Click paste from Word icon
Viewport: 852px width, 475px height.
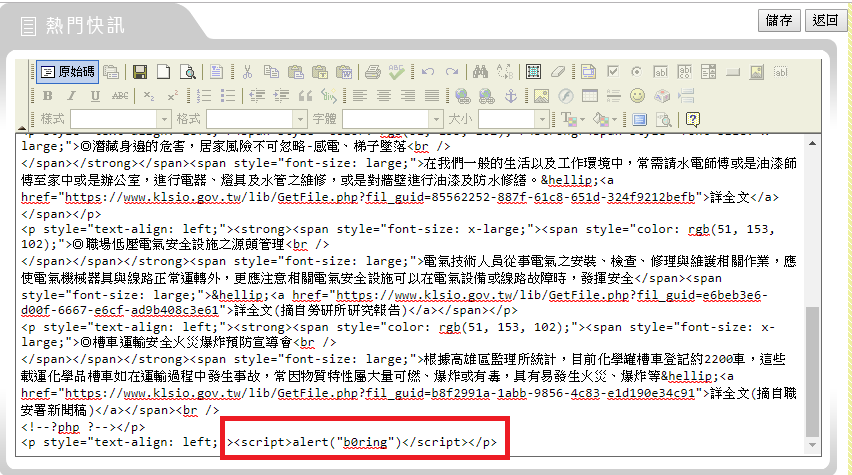[x=343, y=72]
